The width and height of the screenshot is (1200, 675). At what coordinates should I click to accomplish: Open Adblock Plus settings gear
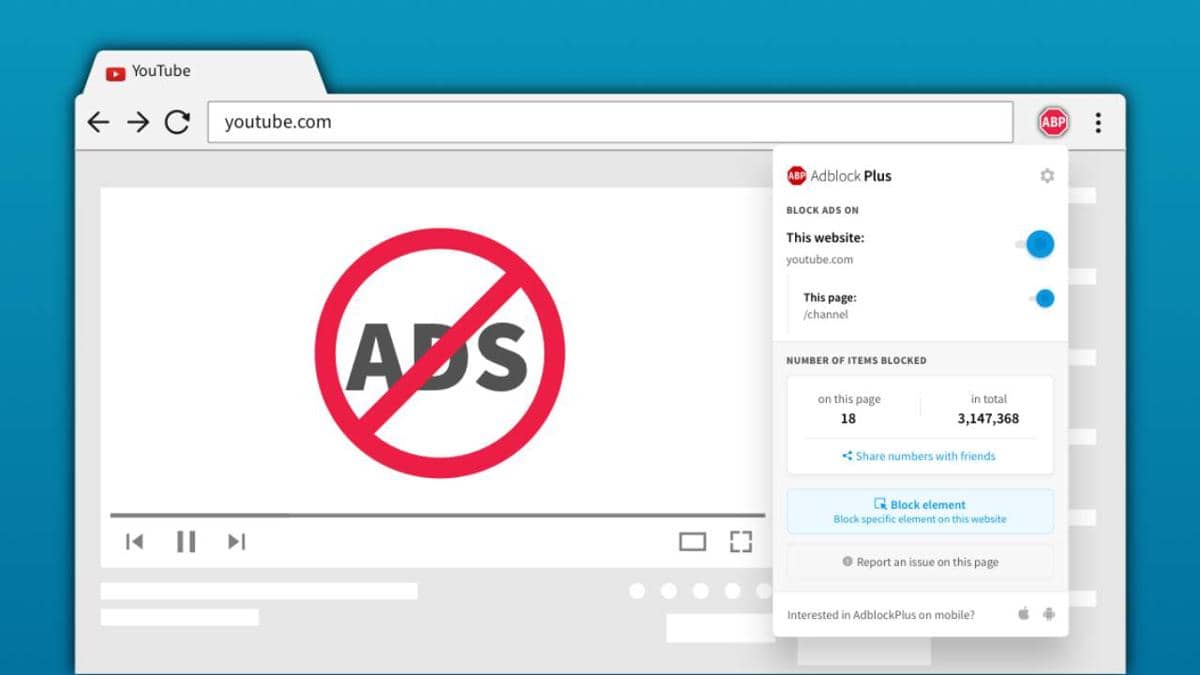click(x=1047, y=176)
